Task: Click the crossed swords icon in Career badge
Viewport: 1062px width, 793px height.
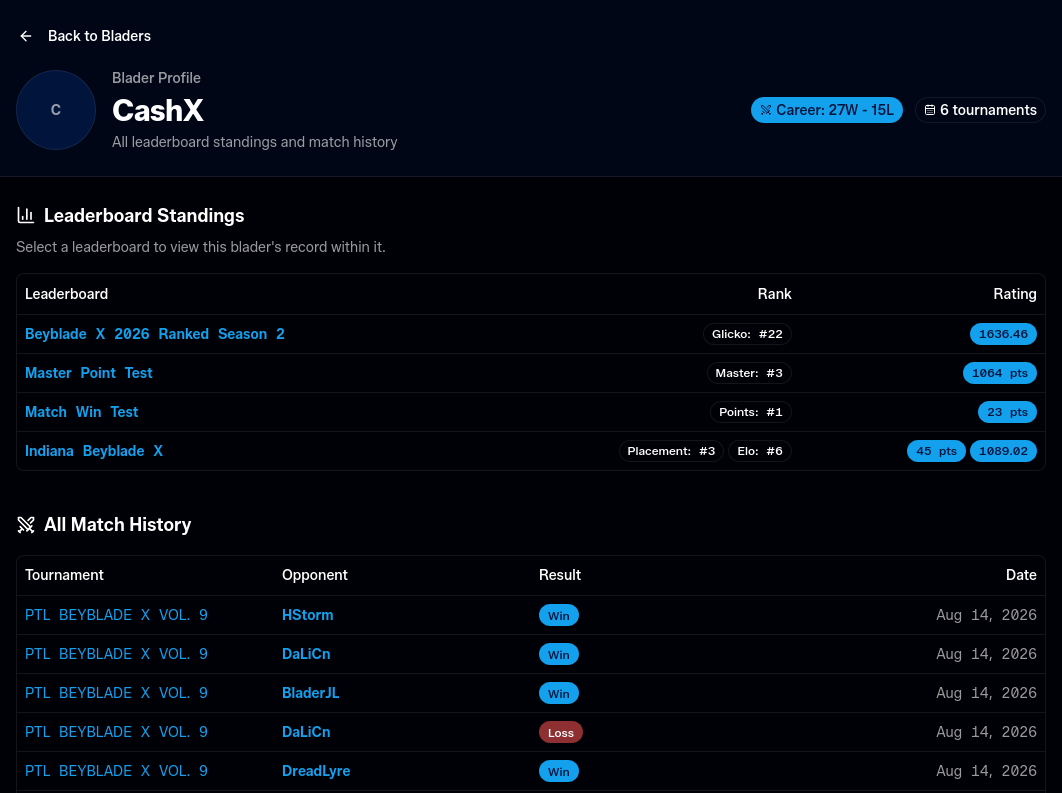Action: coord(766,110)
